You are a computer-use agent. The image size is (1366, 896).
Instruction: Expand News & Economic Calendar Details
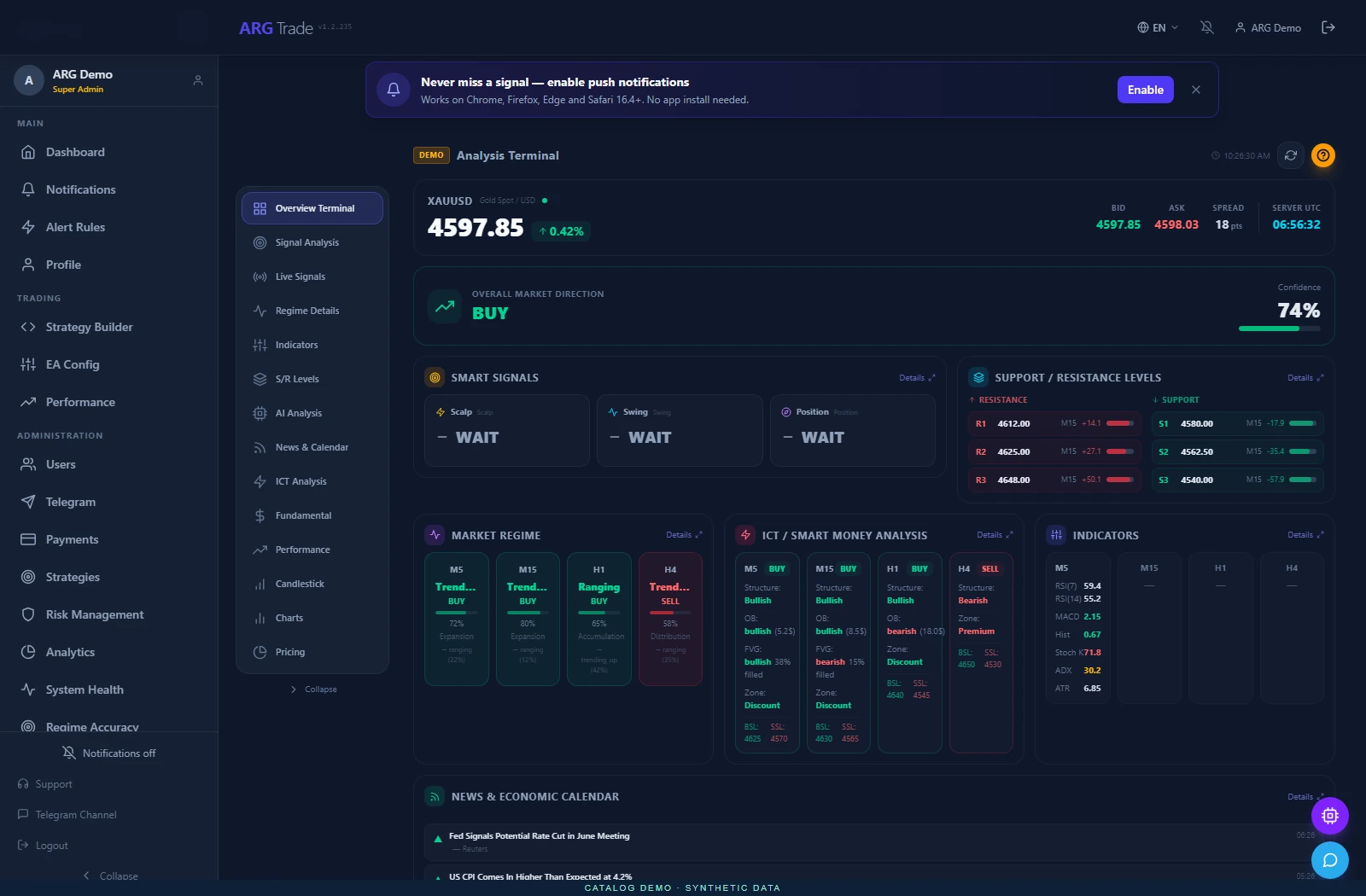tap(1305, 797)
